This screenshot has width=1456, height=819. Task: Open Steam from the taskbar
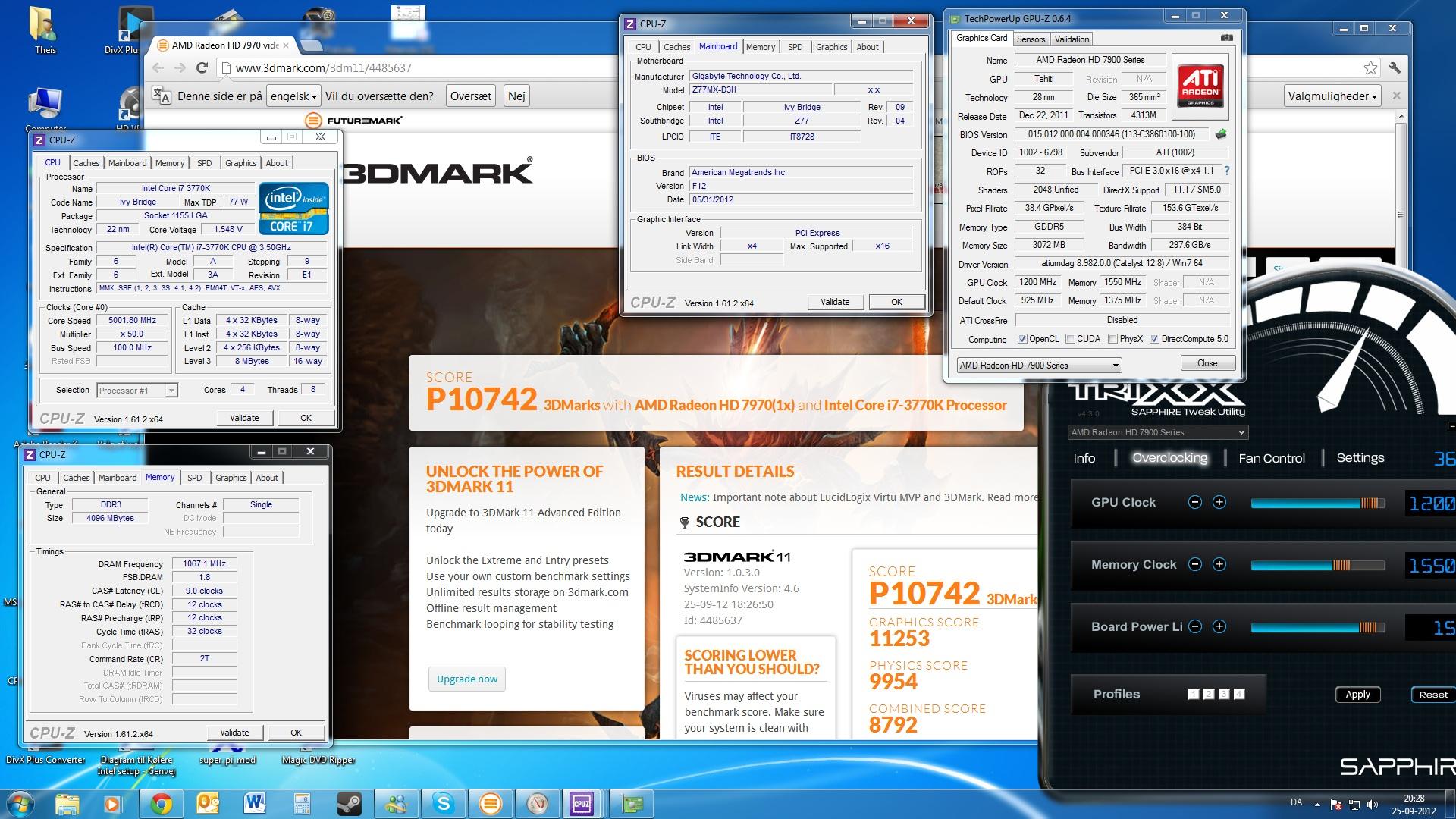[x=350, y=803]
